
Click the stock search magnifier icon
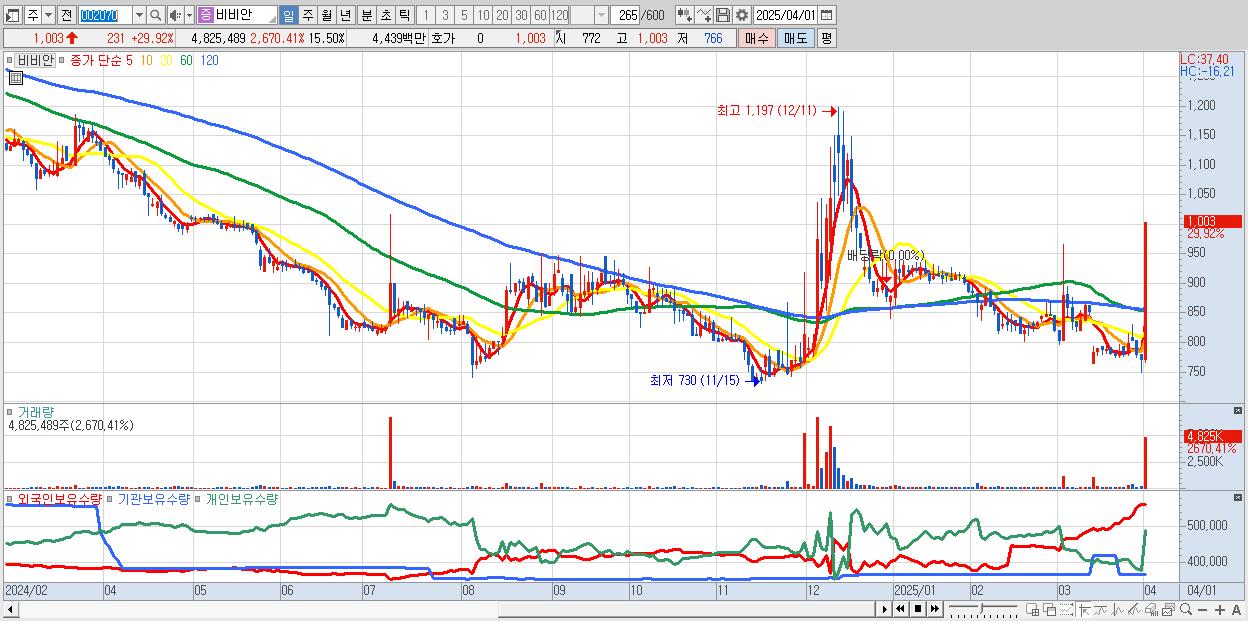pyautogui.click(x=155, y=15)
